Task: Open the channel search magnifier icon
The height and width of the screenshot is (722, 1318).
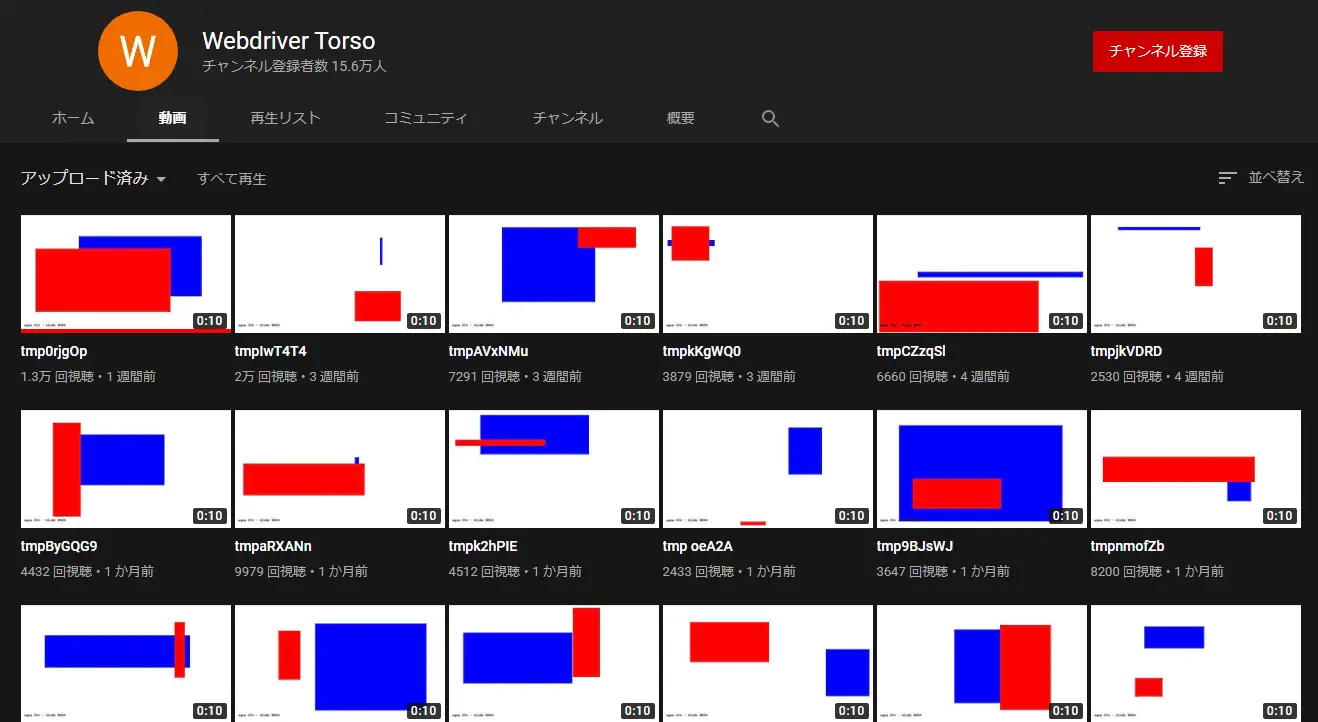Action: tap(770, 118)
